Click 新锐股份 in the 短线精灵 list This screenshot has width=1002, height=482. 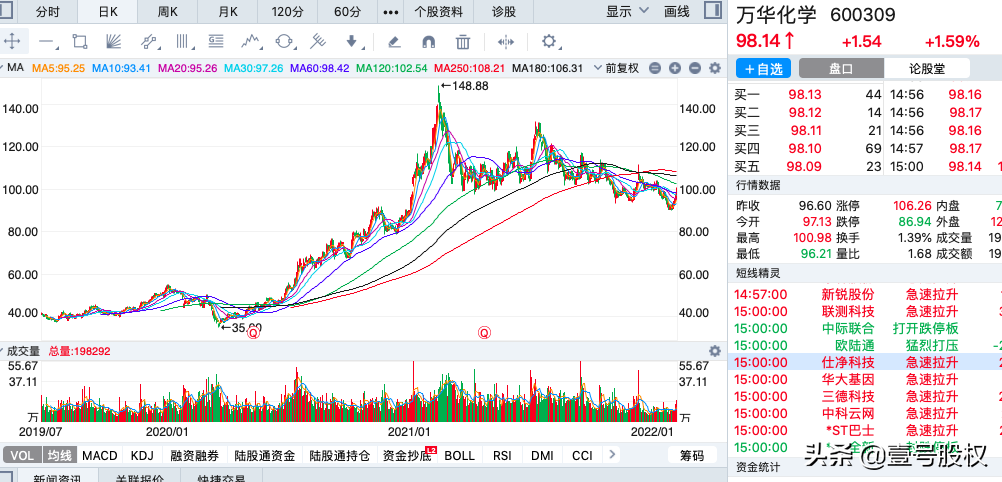[x=847, y=295]
